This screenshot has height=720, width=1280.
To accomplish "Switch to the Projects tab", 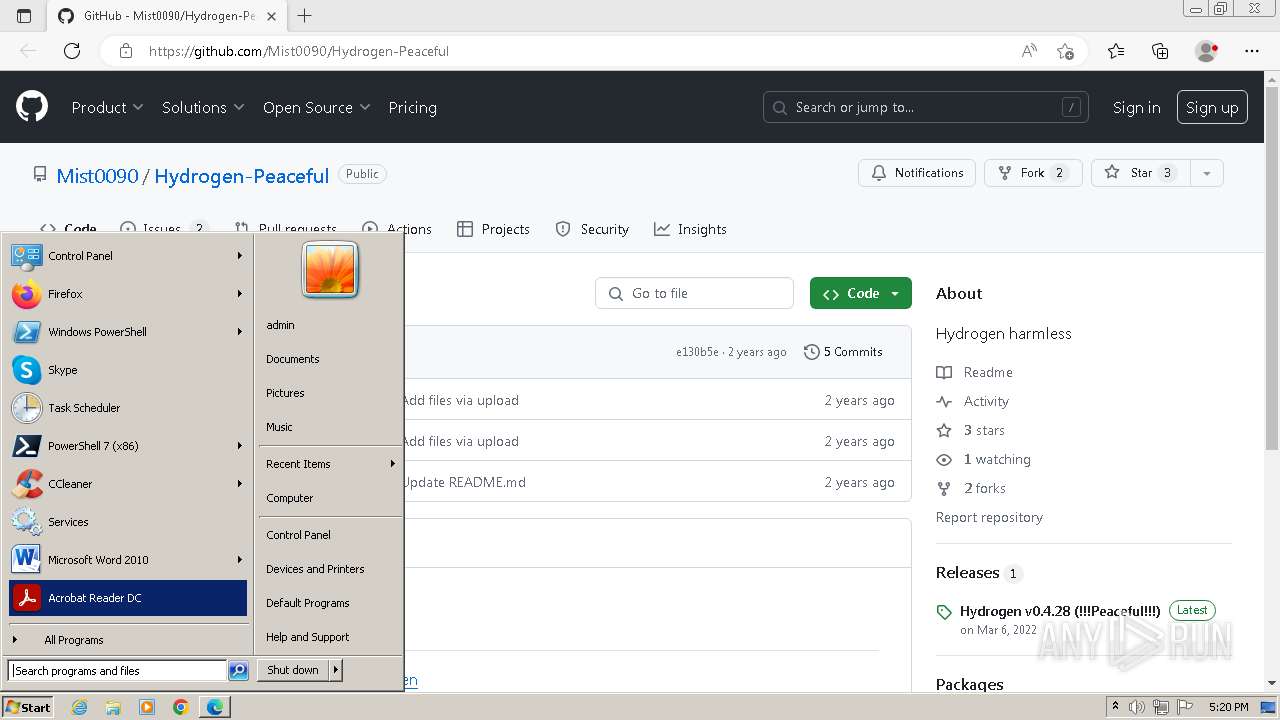I will click(x=493, y=229).
